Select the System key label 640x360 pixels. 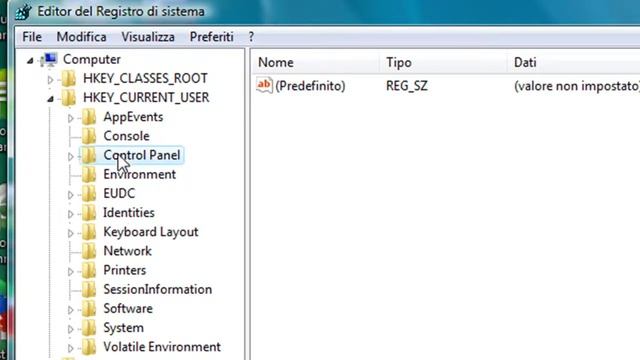123,328
